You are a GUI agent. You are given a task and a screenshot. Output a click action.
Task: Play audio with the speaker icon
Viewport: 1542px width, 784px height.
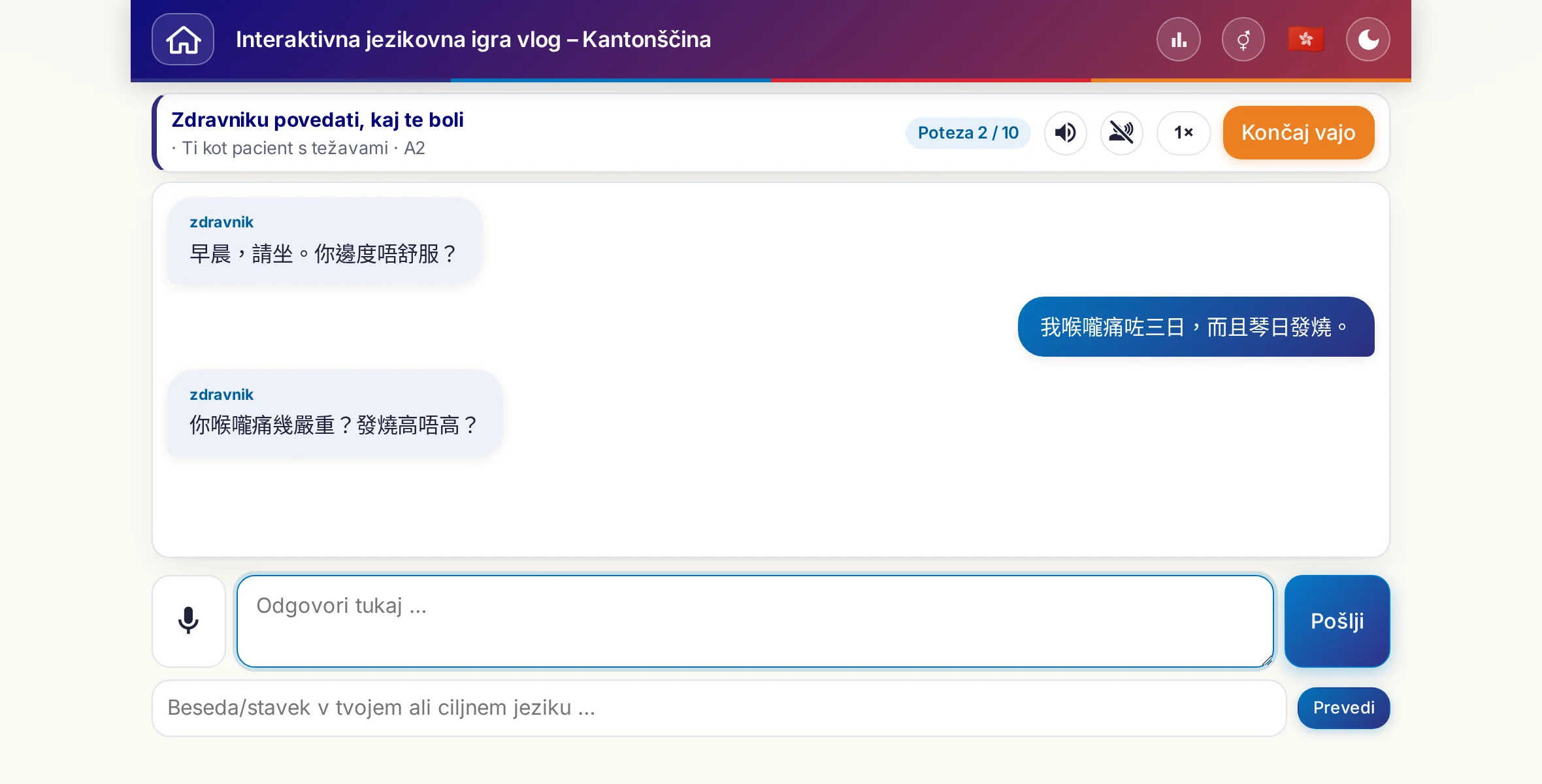[1066, 133]
